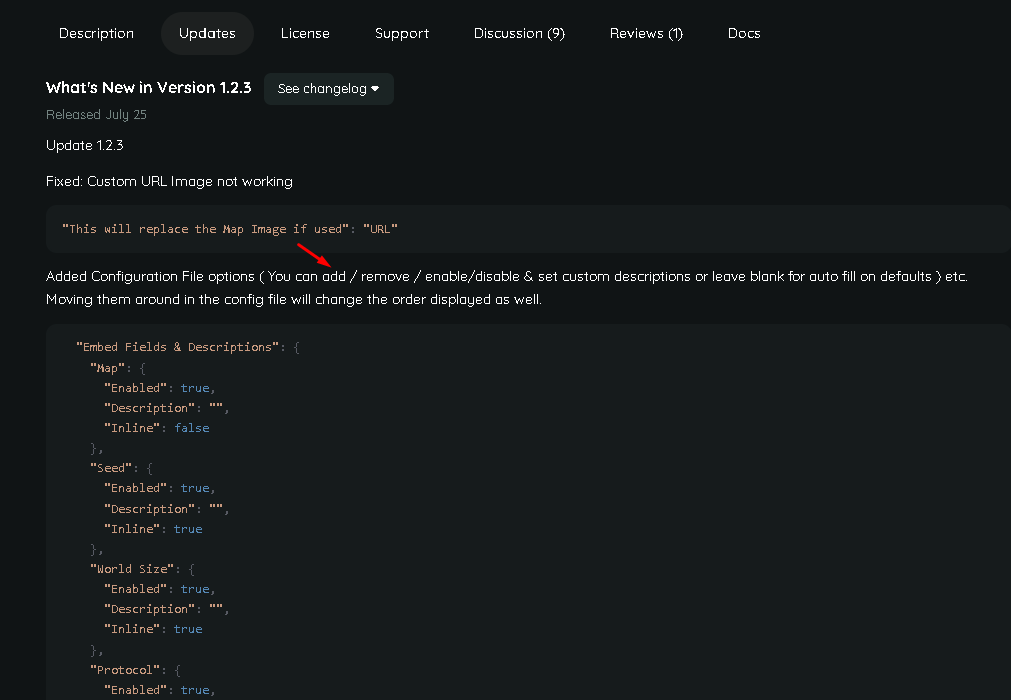1011x700 pixels.
Task: Switch to the License tab
Action: point(305,33)
